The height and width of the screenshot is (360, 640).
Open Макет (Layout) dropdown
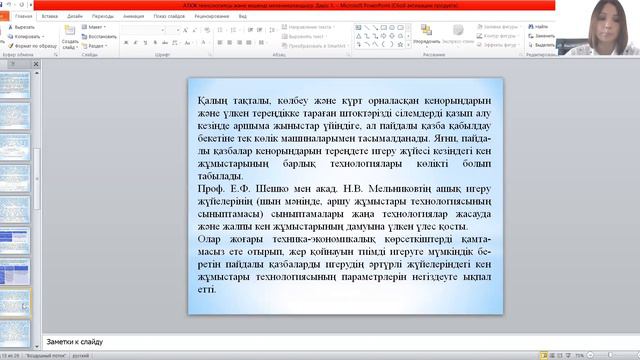tap(94, 27)
